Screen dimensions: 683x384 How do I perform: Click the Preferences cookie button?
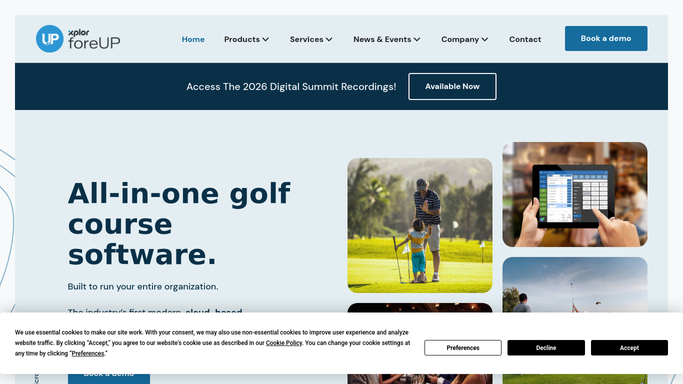coord(463,348)
